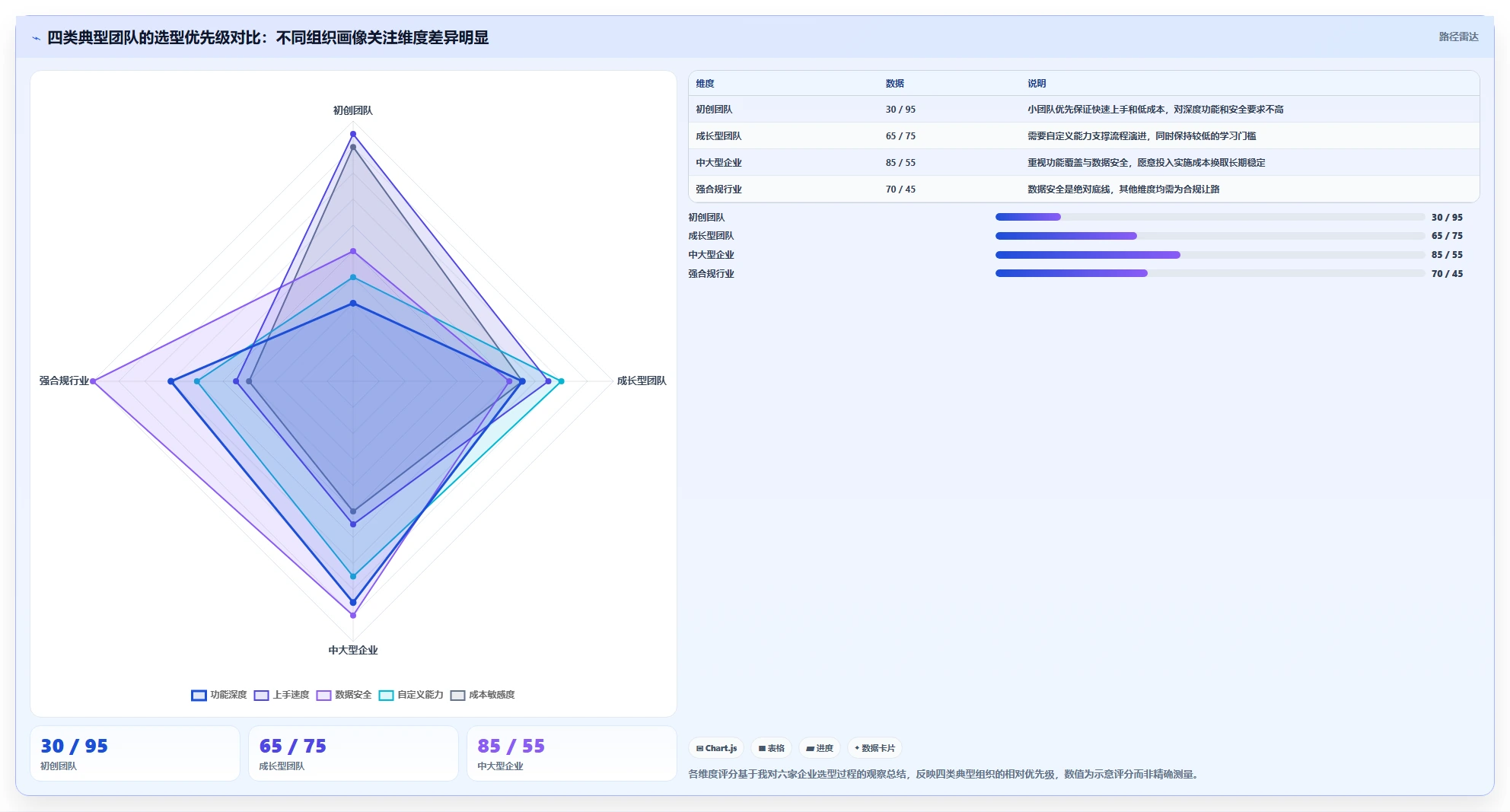The image size is (1510, 812).
Task: Click the 初创团队 progress bar
Action: pos(1210,217)
